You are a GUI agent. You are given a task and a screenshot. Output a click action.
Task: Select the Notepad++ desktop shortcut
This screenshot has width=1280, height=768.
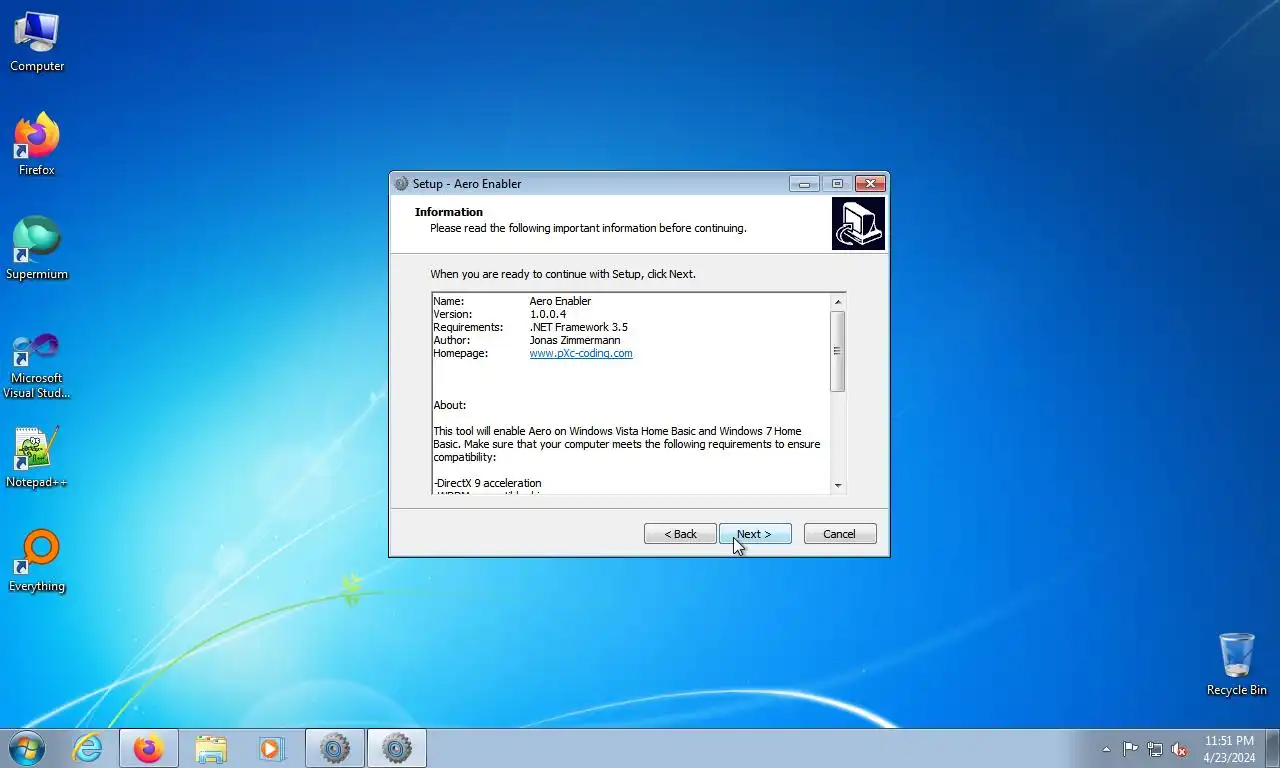pos(37,458)
